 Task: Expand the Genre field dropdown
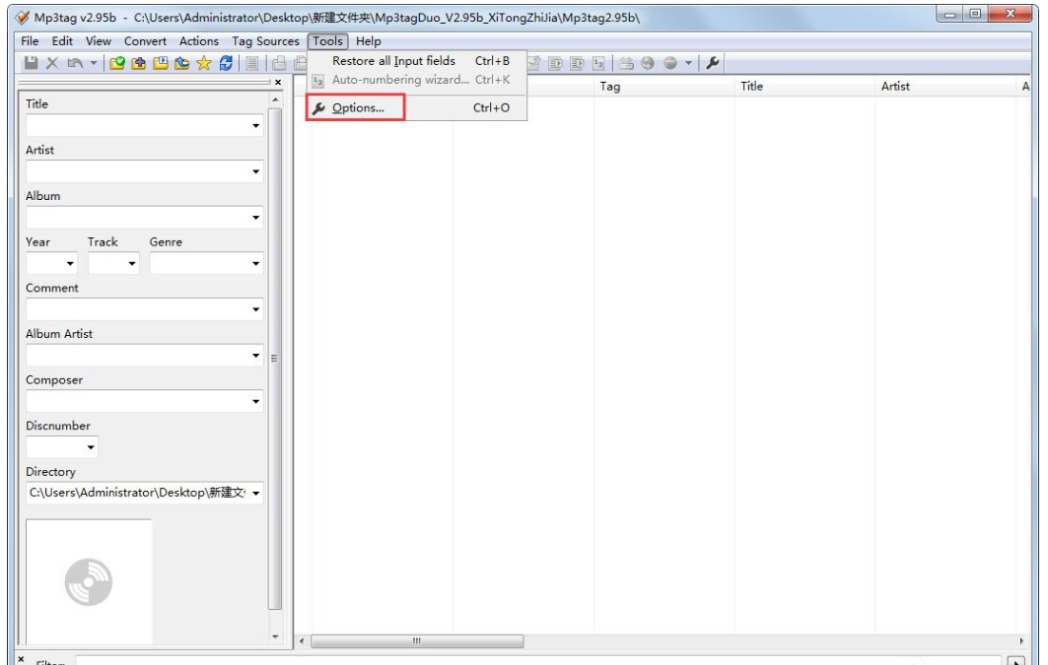pyautogui.click(x=255, y=263)
